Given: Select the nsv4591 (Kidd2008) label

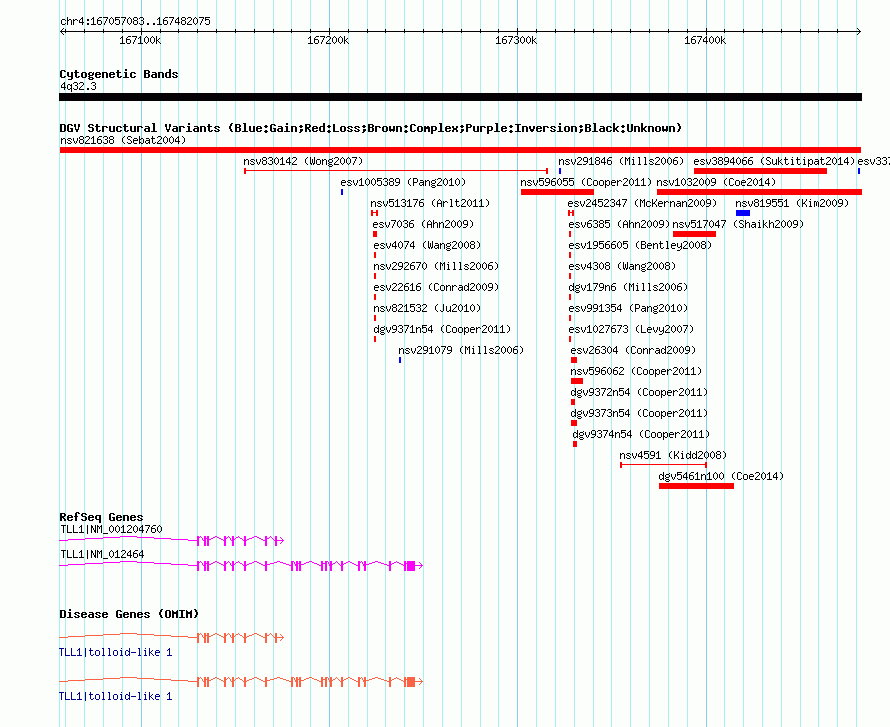Looking at the screenshot, I should [x=673, y=455].
